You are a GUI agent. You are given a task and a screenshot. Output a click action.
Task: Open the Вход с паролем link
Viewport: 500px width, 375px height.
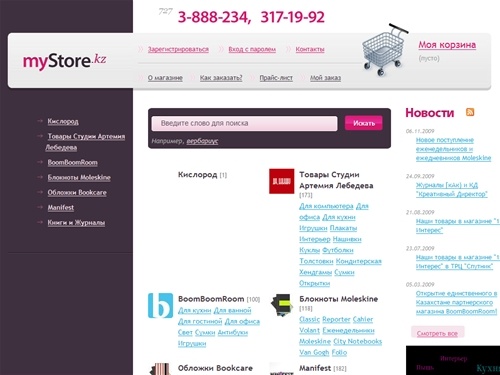[x=252, y=49]
